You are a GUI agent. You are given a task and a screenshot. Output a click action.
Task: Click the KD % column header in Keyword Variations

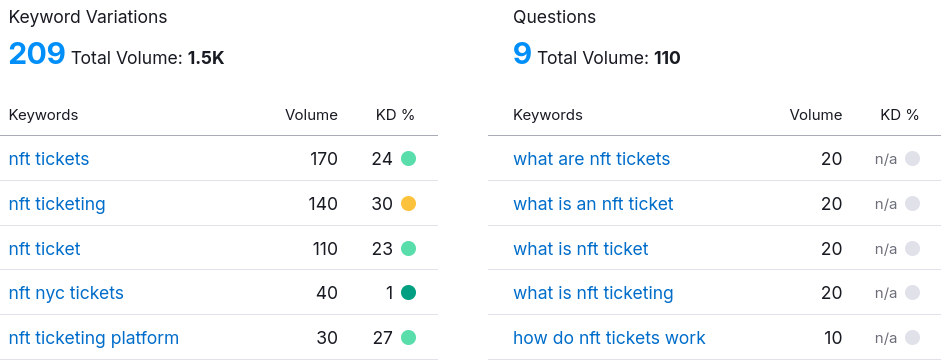pyautogui.click(x=395, y=115)
